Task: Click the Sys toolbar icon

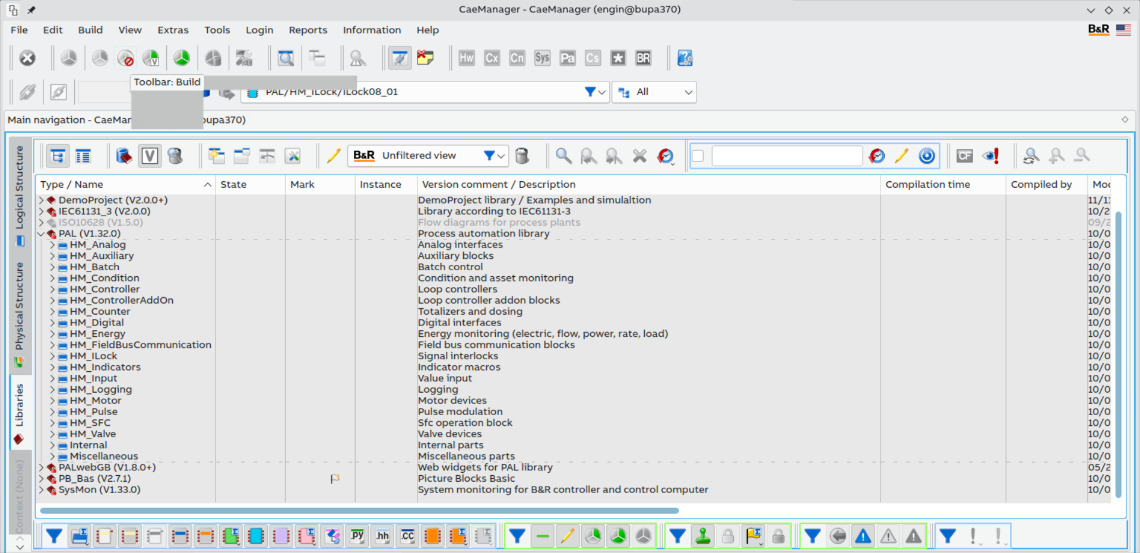Action: [542, 58]
